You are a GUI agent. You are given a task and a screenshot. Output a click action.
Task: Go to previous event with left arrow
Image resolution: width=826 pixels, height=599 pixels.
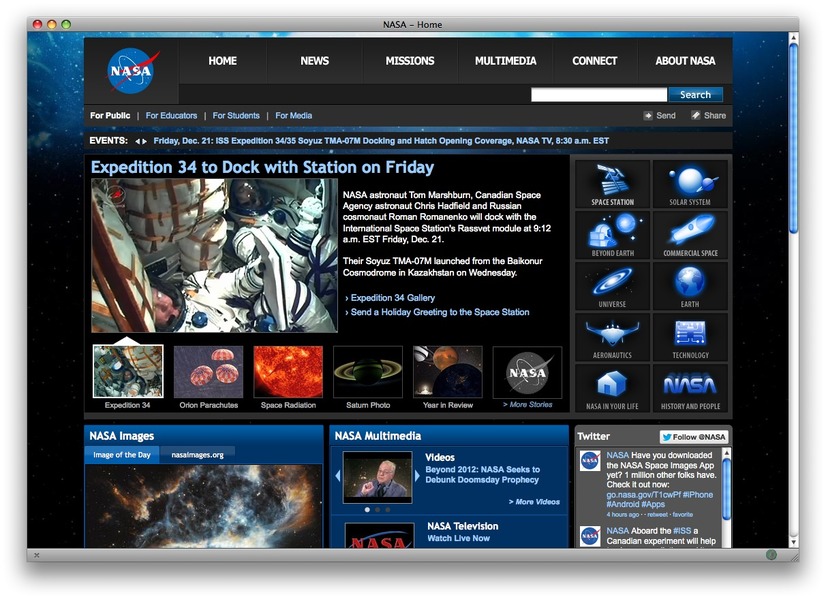click(137, 141)
